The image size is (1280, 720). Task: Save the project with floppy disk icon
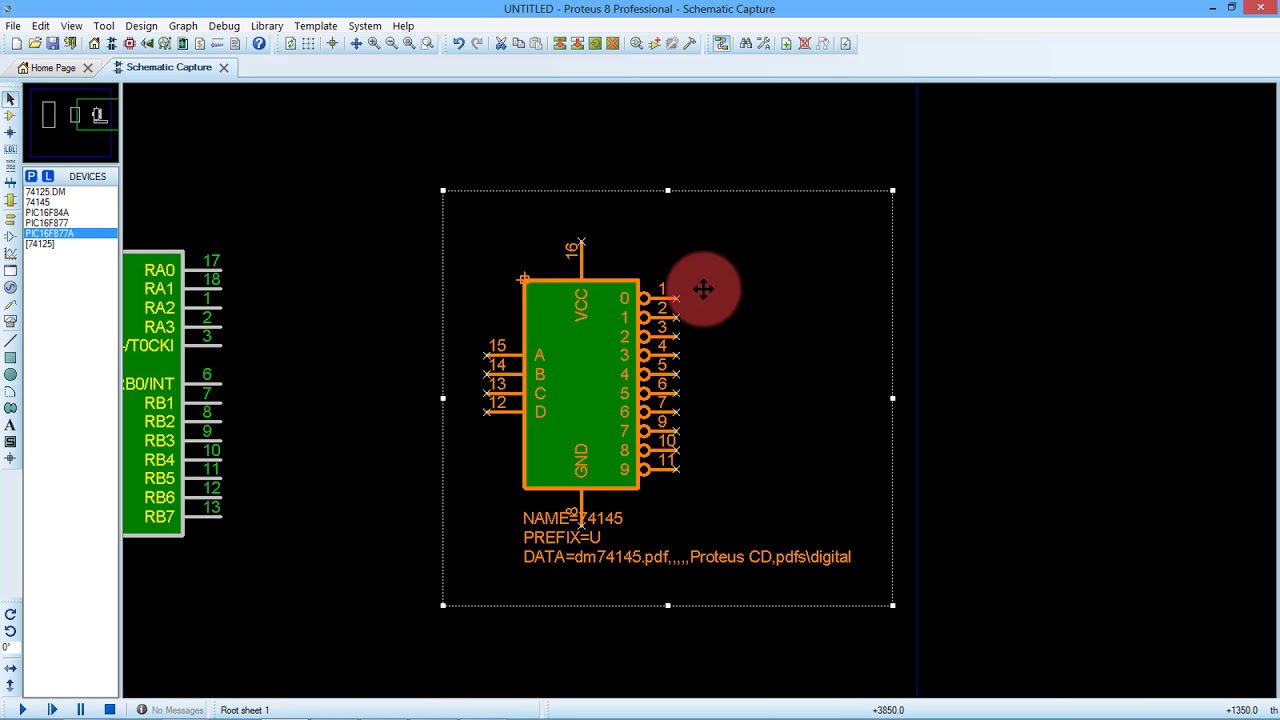coord(53,43)
